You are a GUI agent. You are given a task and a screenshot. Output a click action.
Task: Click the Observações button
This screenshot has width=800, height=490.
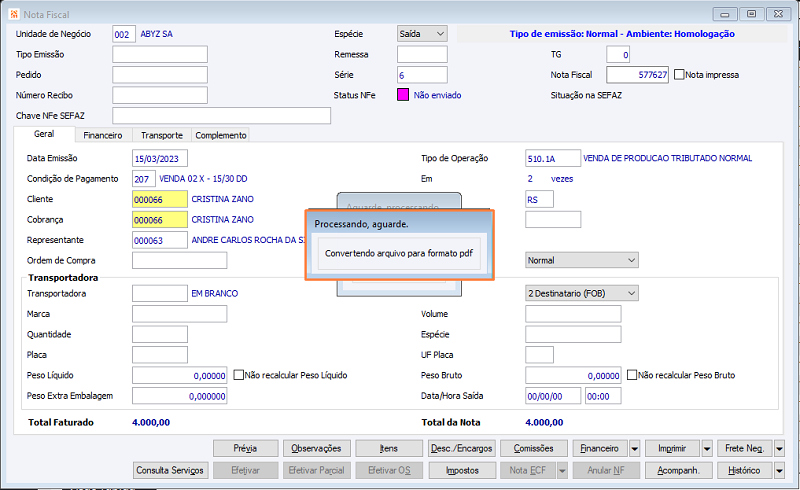tap(316, 449)
